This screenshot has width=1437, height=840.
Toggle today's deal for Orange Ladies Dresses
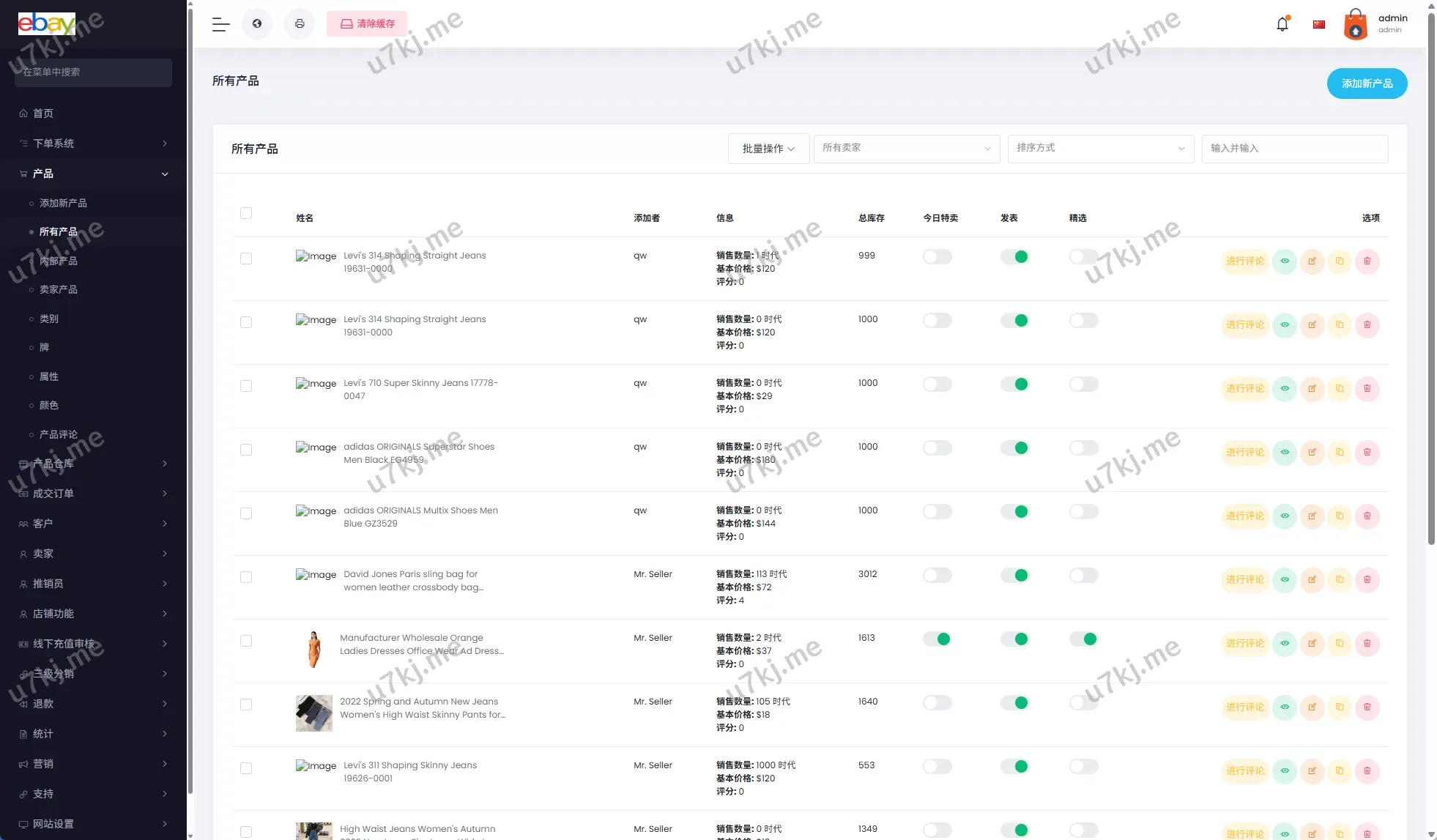pos(937,639)
